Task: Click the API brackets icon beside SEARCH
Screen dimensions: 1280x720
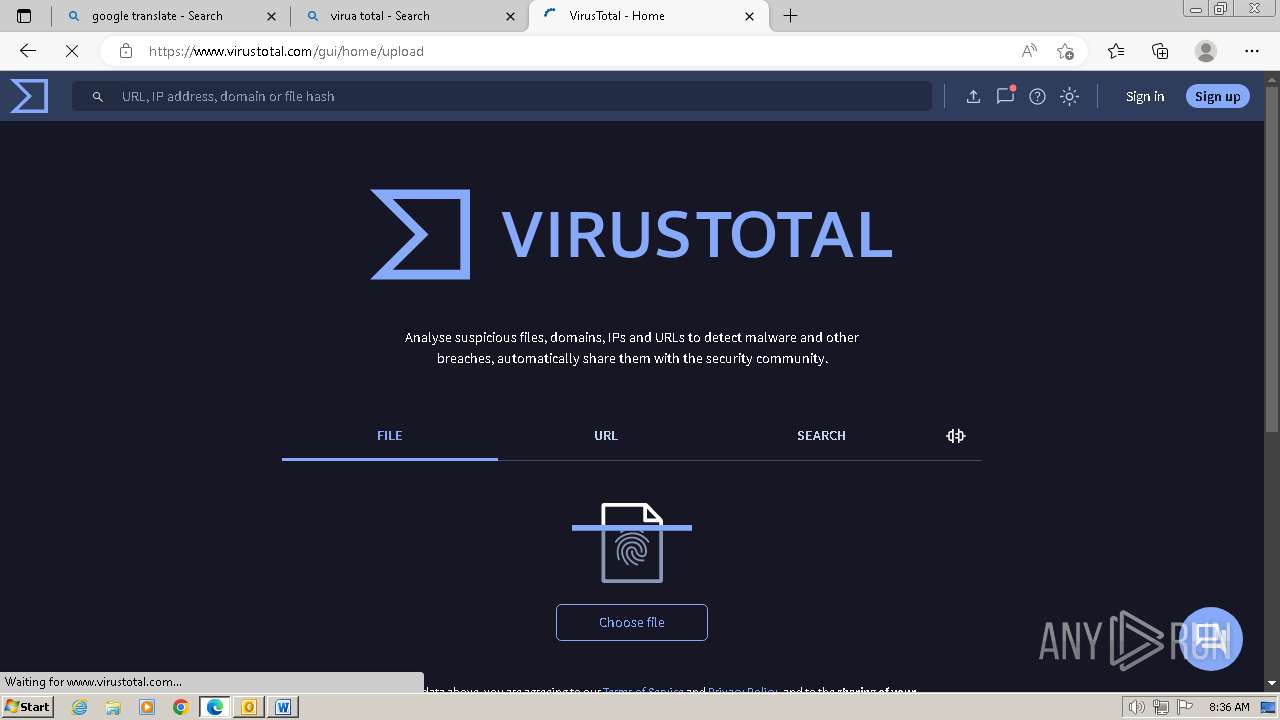Action: click(955, 436)
